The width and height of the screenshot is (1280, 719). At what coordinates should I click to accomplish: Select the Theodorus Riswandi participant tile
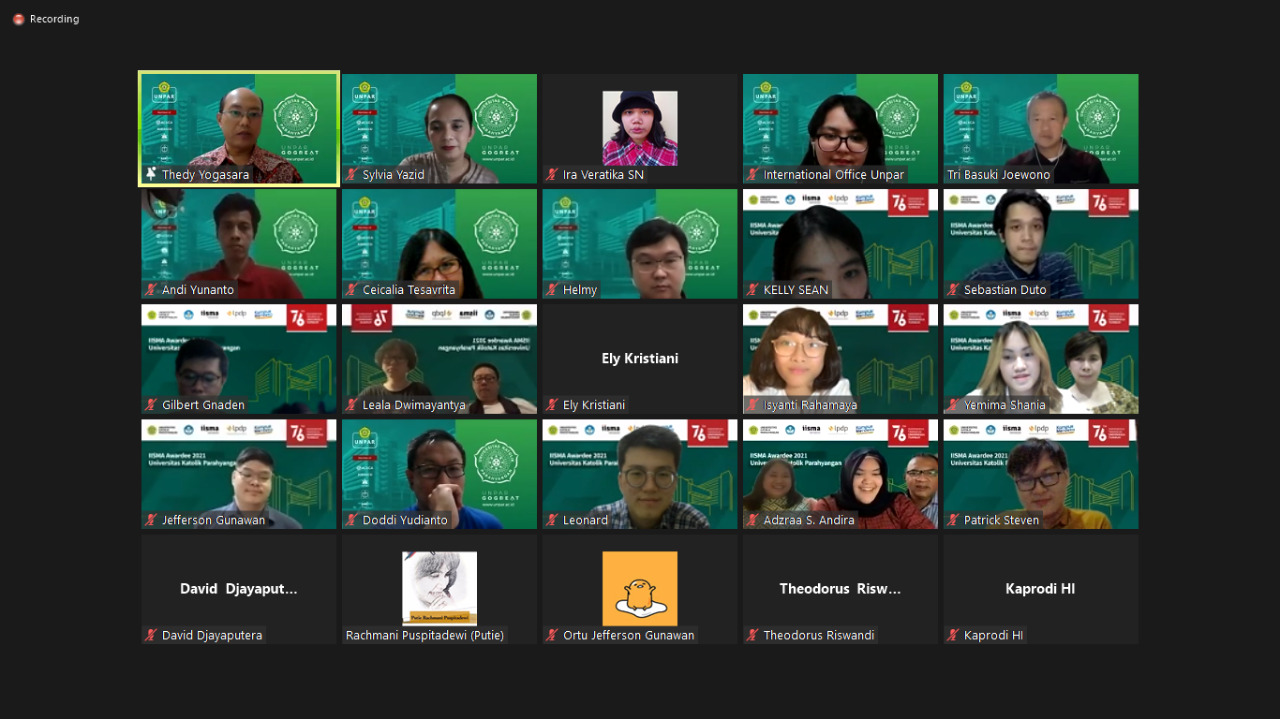tap(840, 588)
